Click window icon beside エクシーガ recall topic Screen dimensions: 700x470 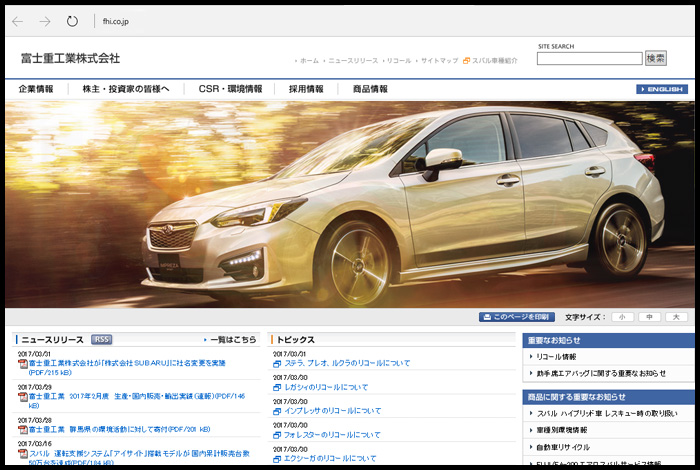point(277,459)
